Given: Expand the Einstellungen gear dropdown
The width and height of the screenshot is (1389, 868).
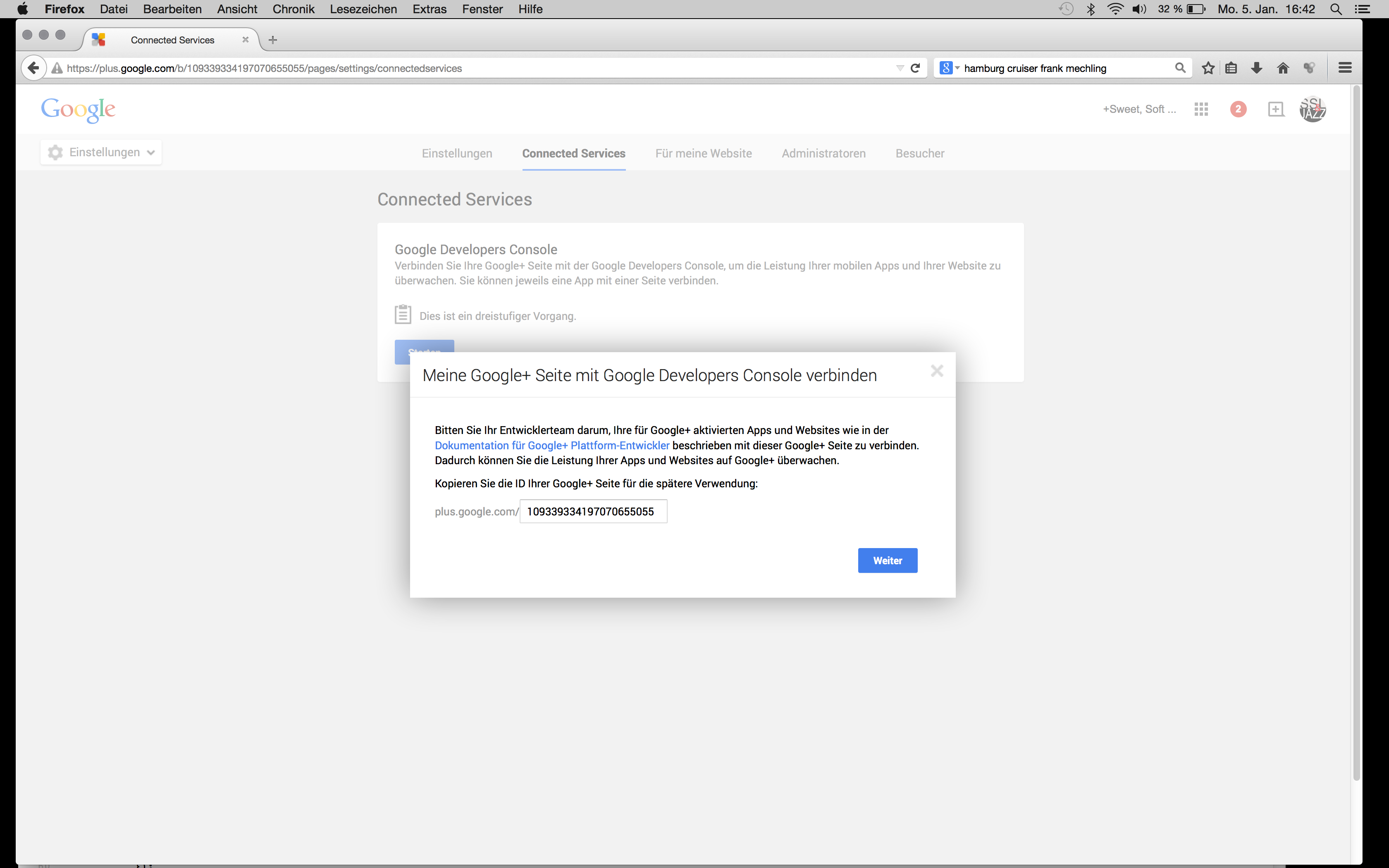Looking at the screenshot, I should click(x=101, y=152).
